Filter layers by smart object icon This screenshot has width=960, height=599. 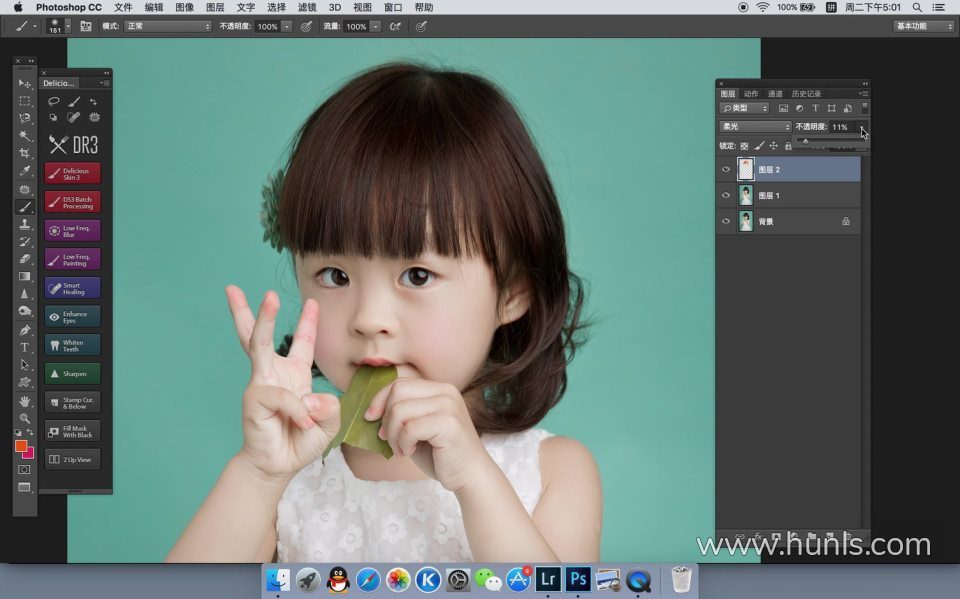(847, 108)
